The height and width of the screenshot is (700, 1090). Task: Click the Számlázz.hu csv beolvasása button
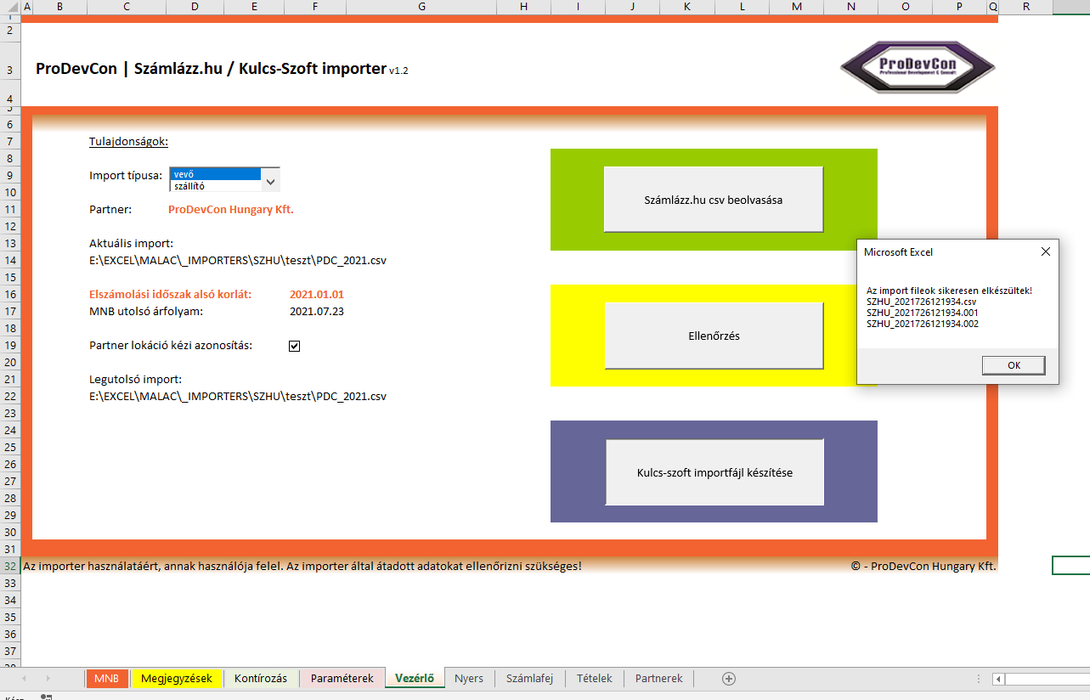(x=713, y=200)
